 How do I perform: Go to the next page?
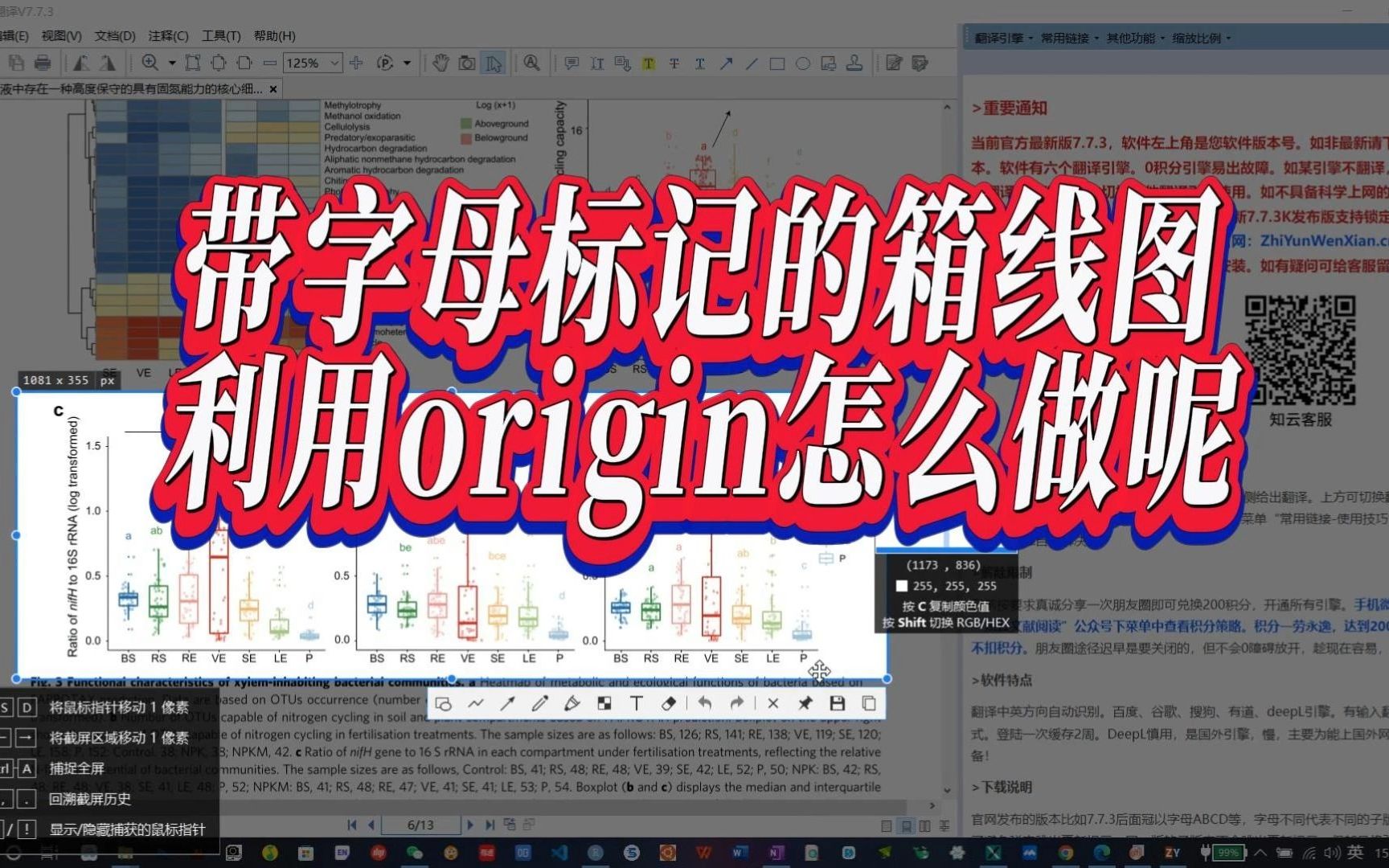click(x=470, y=825)
